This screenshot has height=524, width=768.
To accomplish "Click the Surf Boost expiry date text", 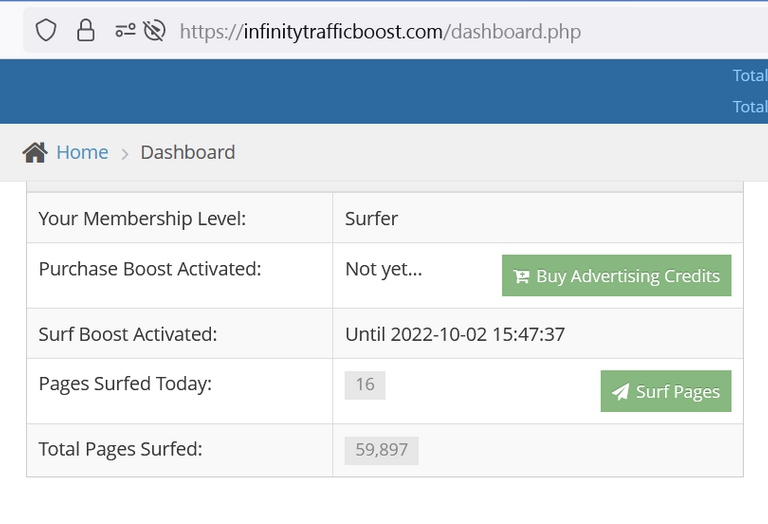I will 455,334.
